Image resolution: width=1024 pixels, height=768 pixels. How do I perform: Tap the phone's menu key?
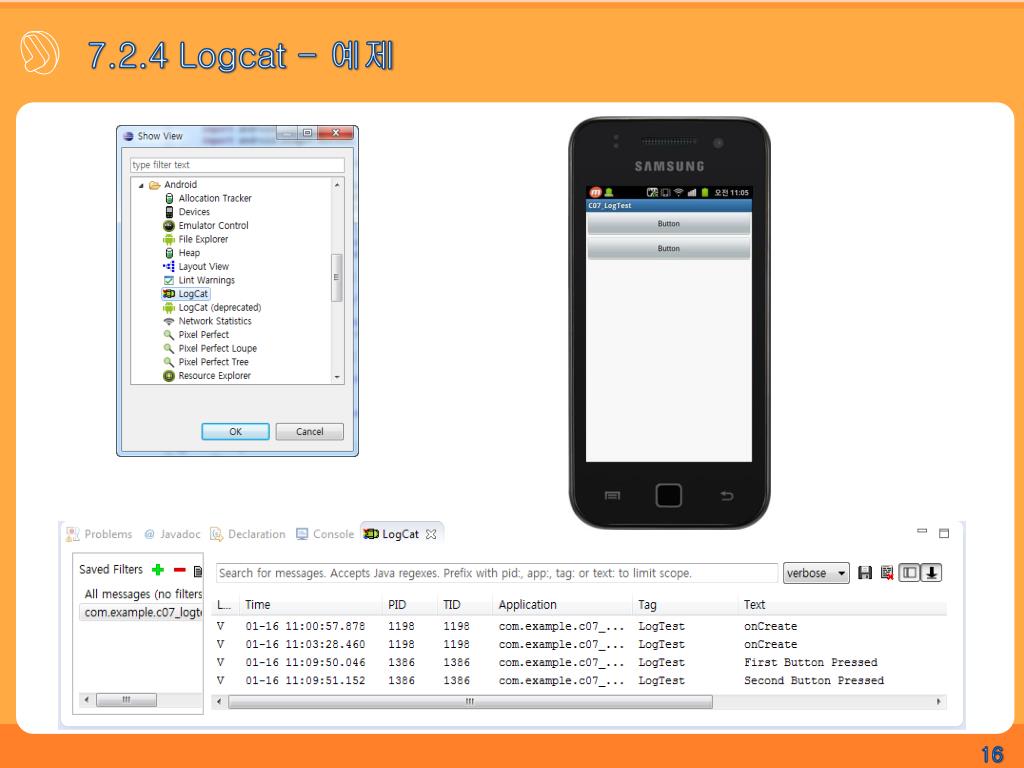(612, 496)
